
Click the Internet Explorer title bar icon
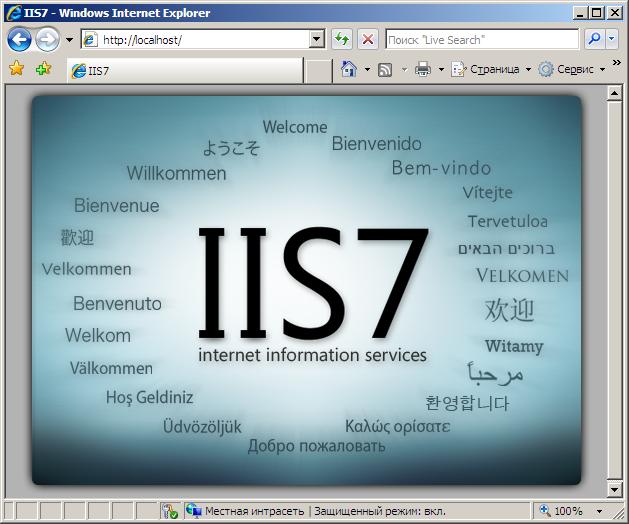click(14, 13)
